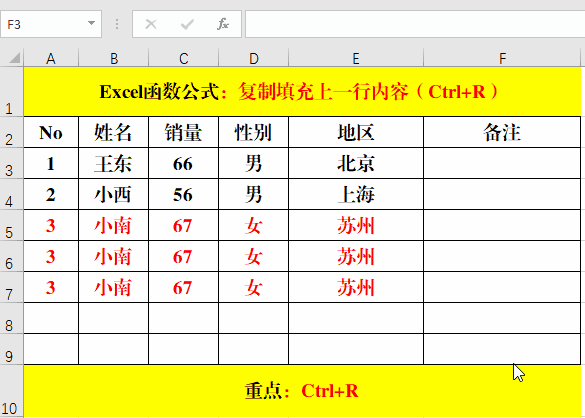
Task: Click '男' in row 4
Action: point(254,194)
